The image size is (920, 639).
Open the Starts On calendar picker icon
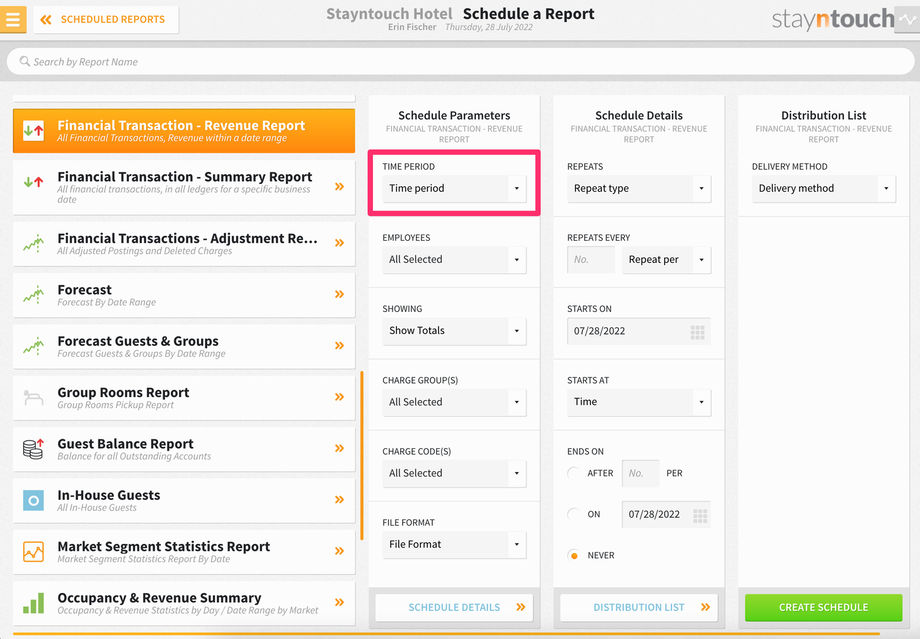[x=697, y=333]
